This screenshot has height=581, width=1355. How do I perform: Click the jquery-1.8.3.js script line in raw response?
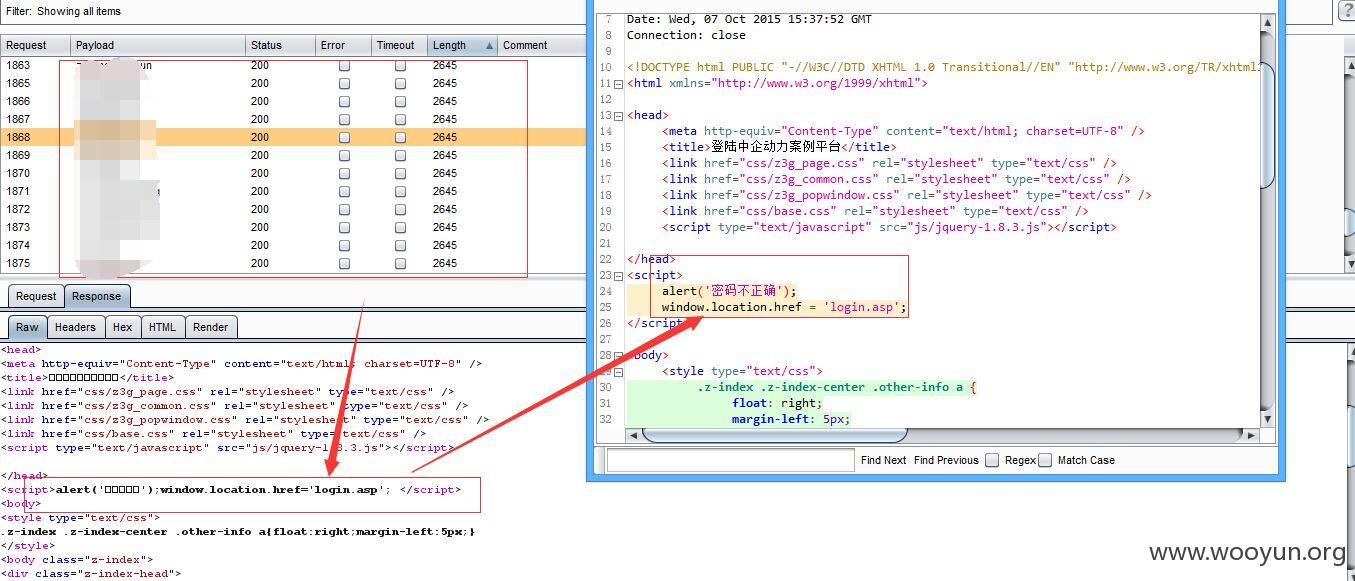(x=225, y=448)
